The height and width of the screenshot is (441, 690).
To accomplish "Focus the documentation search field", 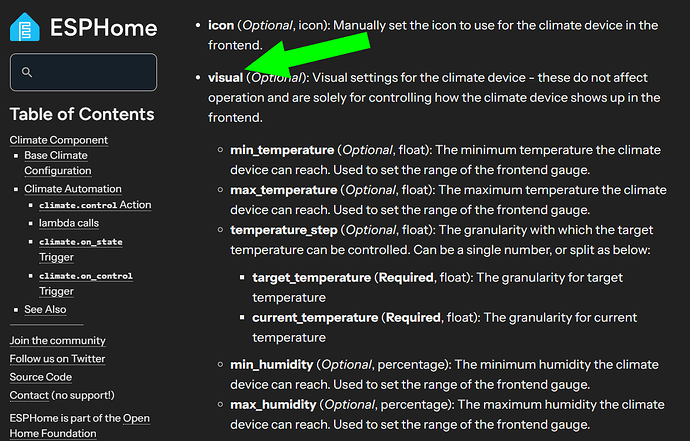I will tap(83, 72).
